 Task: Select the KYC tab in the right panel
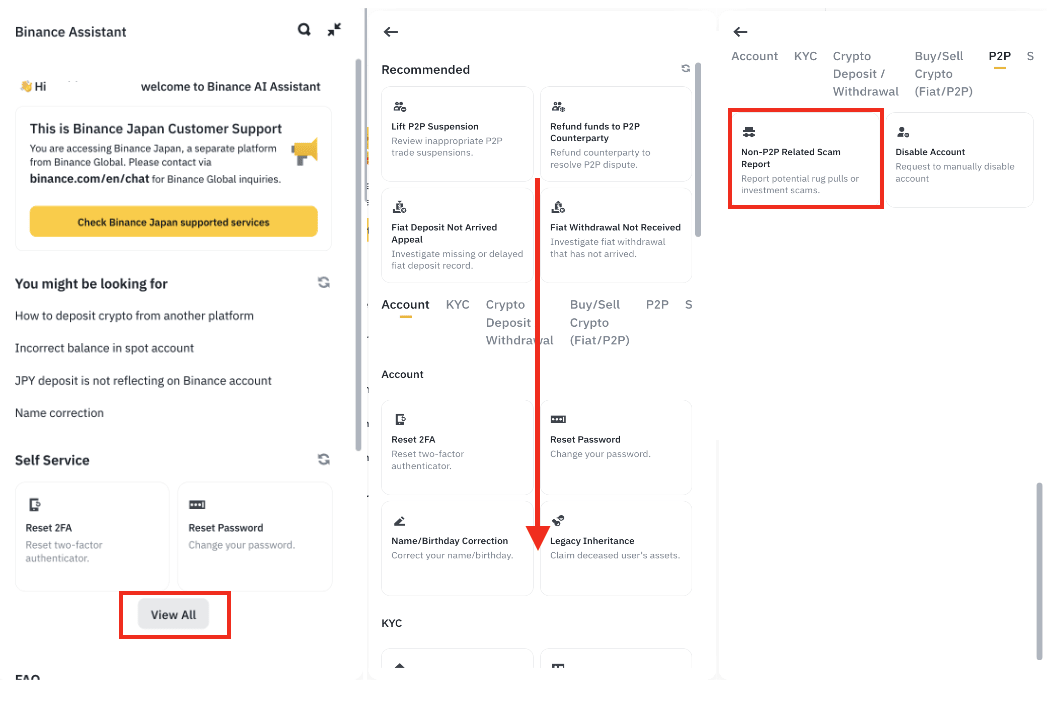pos(806,56)
